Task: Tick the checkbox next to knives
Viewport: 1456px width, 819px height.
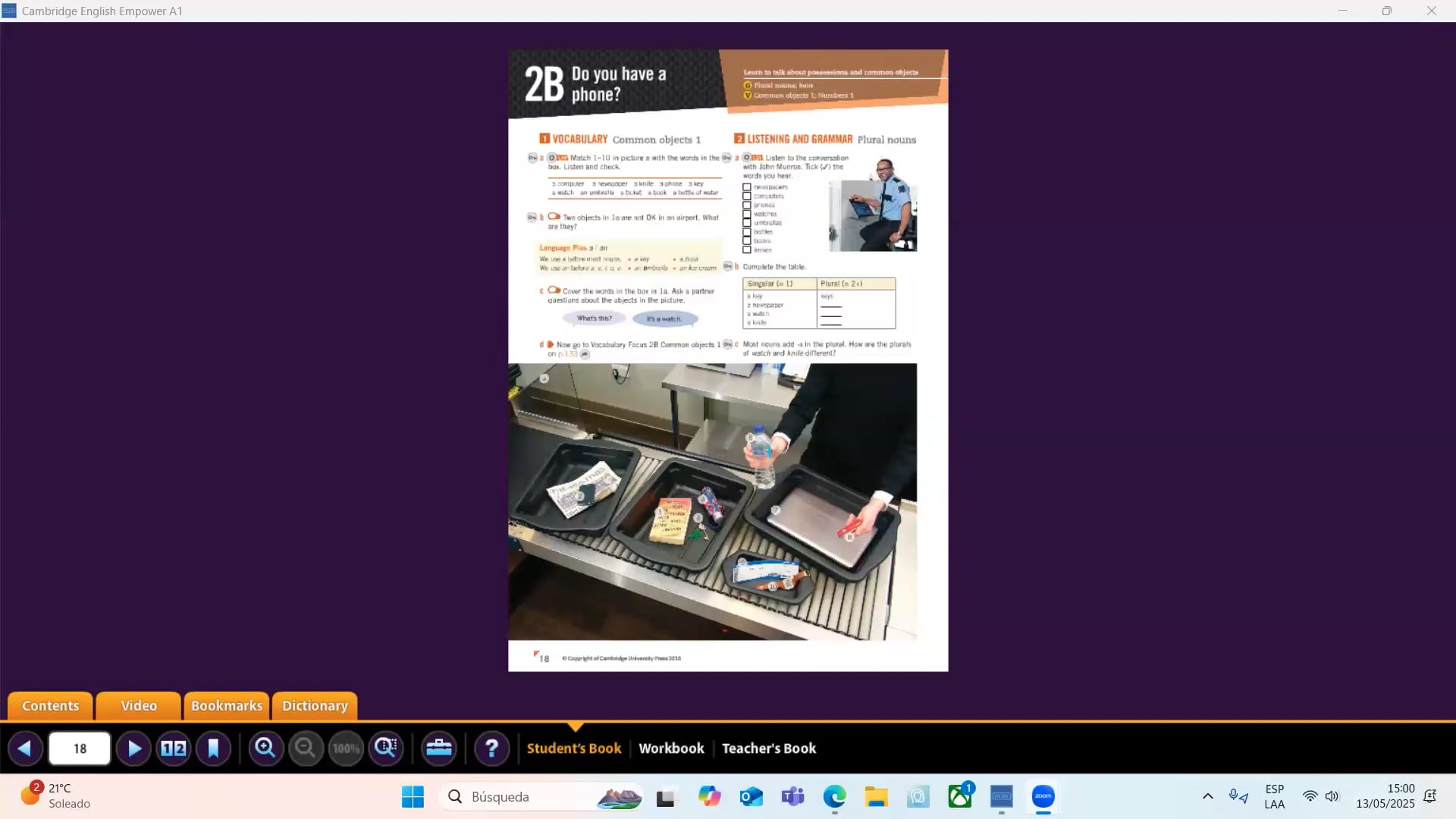Action: click(747, 249)
